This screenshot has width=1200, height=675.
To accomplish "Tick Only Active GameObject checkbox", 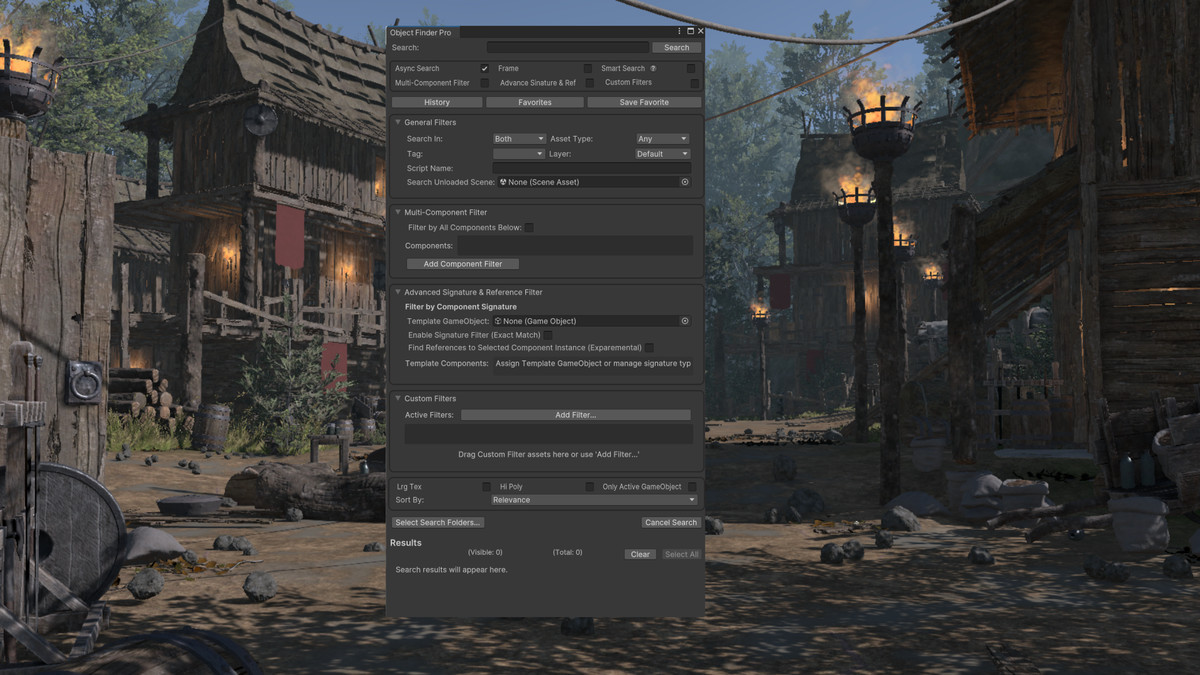I will 692,487.
